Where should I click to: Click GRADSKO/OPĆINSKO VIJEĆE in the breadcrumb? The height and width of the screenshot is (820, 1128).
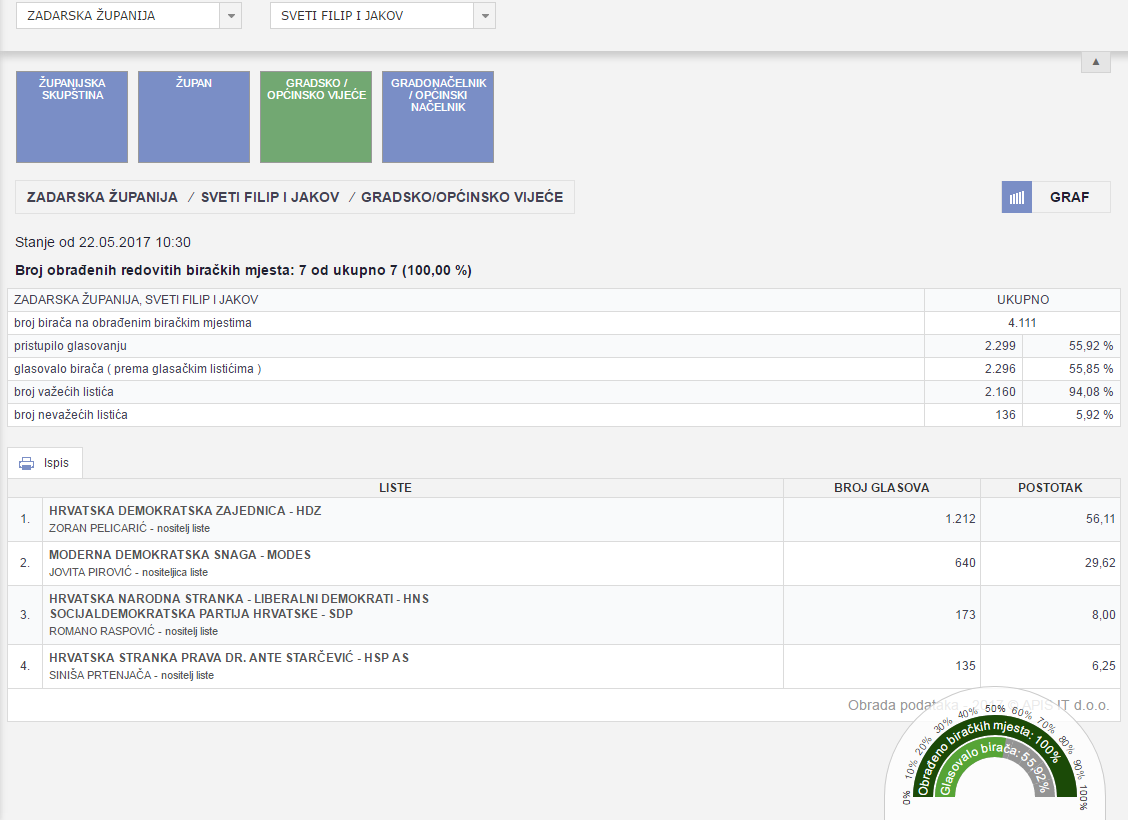pyautogui.click(x=462, y=197)
